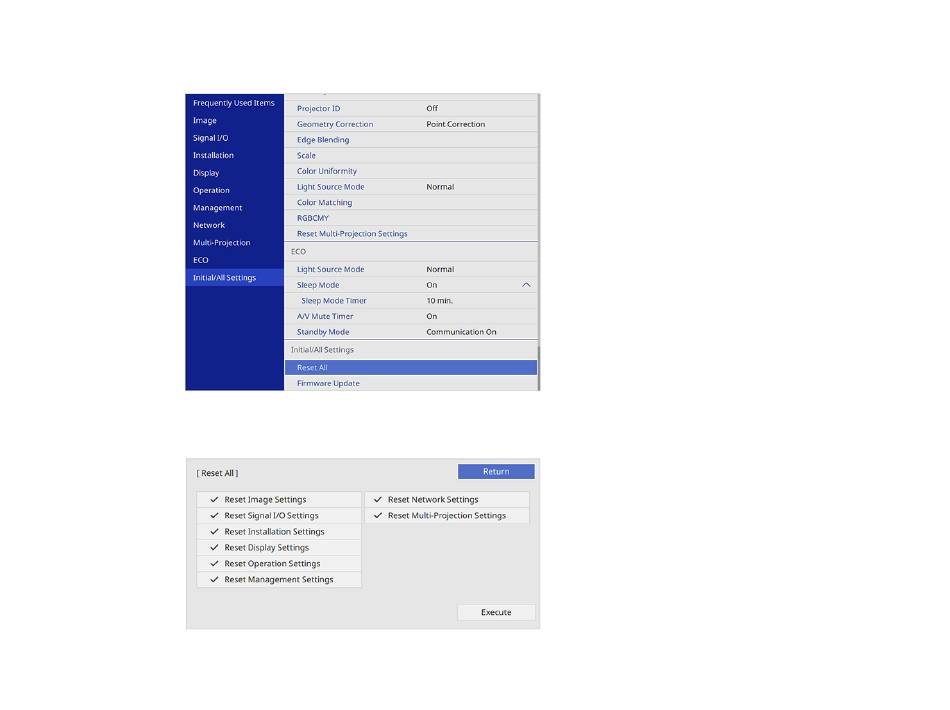Click the Off value for Projector ID

pyautogui.click(x=432, y=108)
